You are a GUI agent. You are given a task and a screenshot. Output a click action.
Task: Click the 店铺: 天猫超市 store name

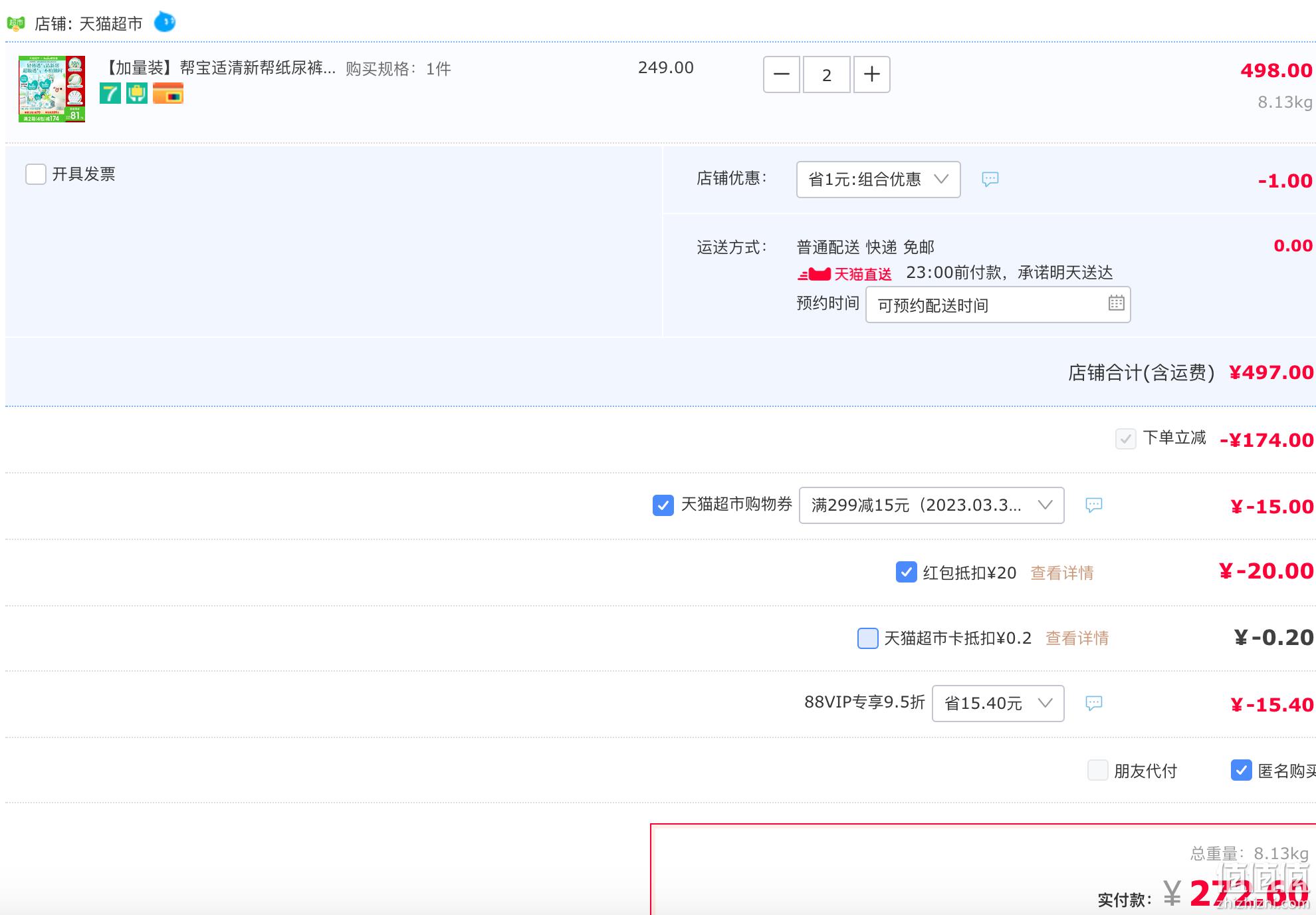click(88, 24)
